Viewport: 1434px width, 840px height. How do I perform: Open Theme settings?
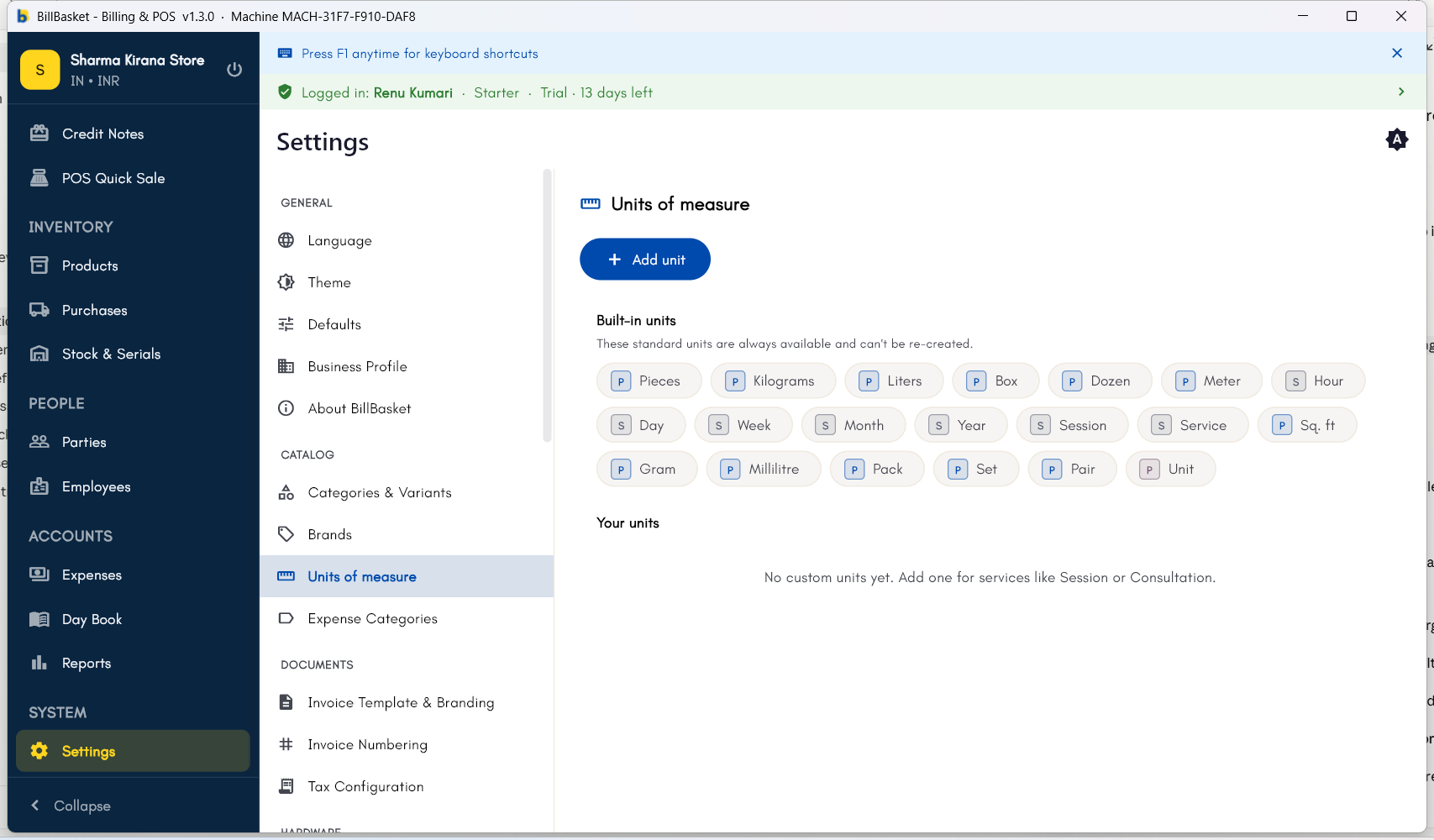pyautogui.click(x=407, y=282)
